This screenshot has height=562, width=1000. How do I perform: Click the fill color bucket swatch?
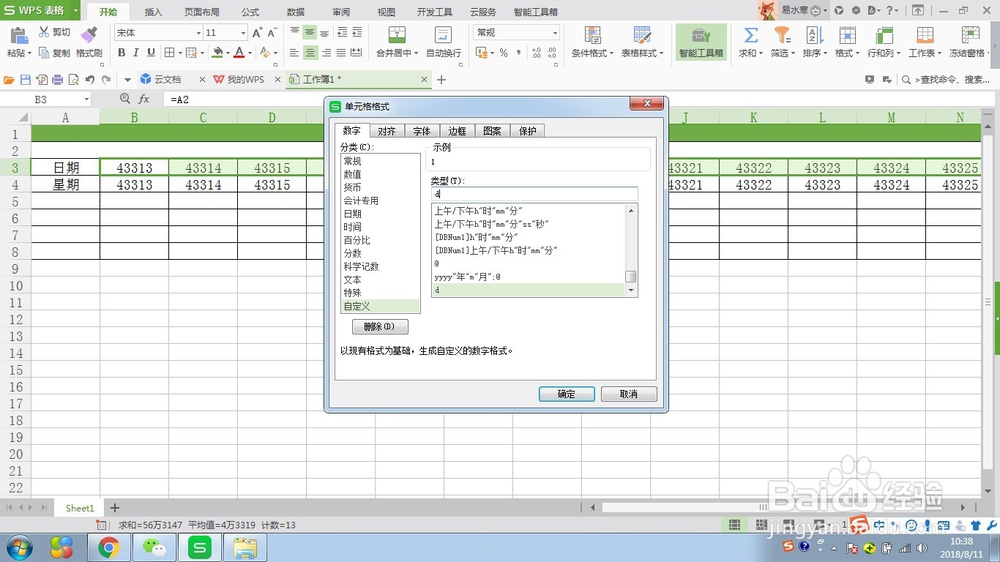217,52
